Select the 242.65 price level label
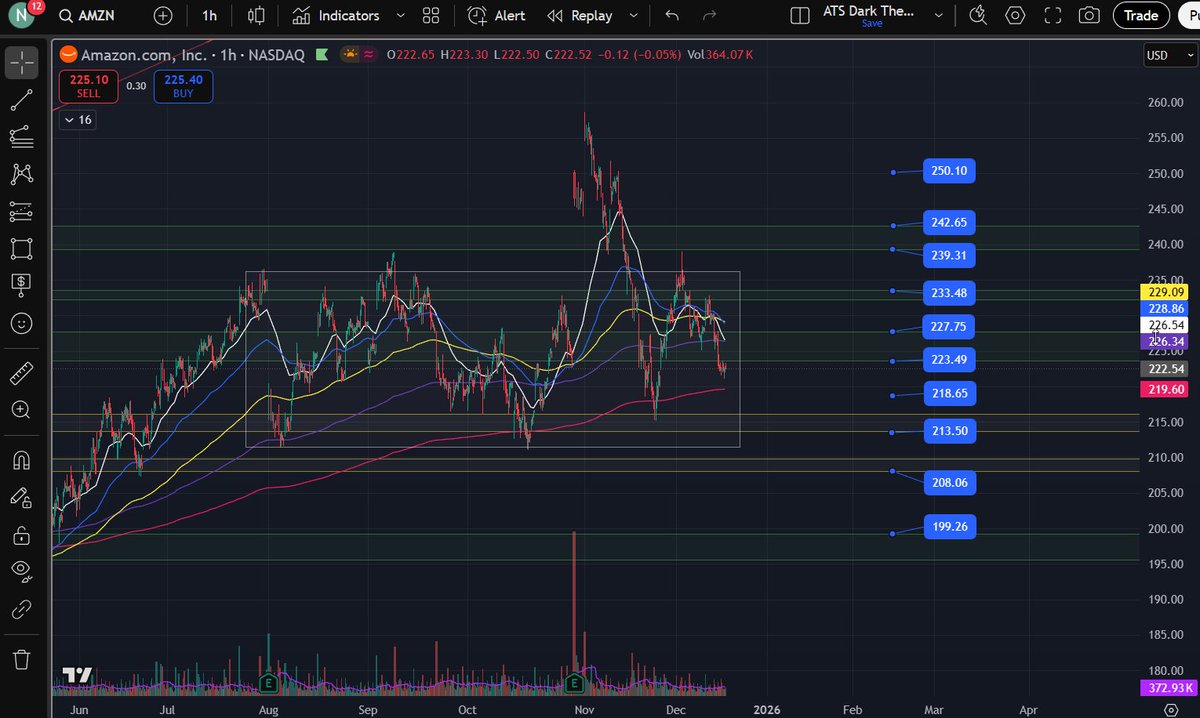The image size is (1200, 718). click(949, 222)
